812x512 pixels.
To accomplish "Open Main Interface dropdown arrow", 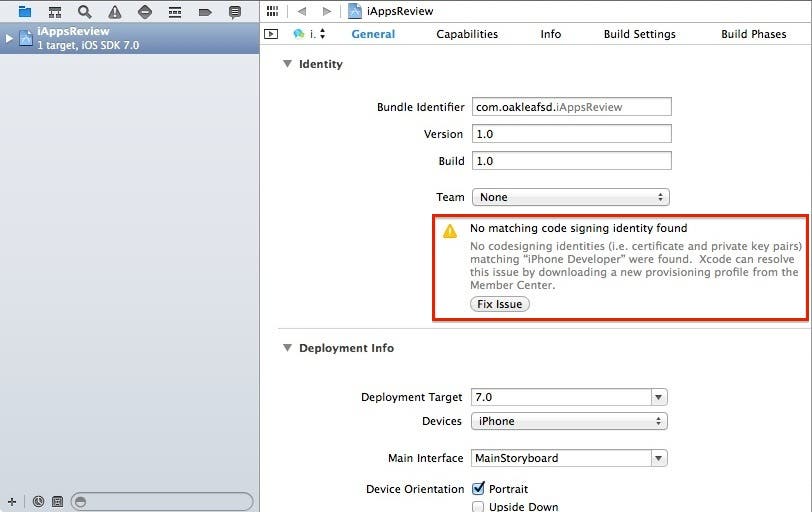I will [x=659, y=458].
